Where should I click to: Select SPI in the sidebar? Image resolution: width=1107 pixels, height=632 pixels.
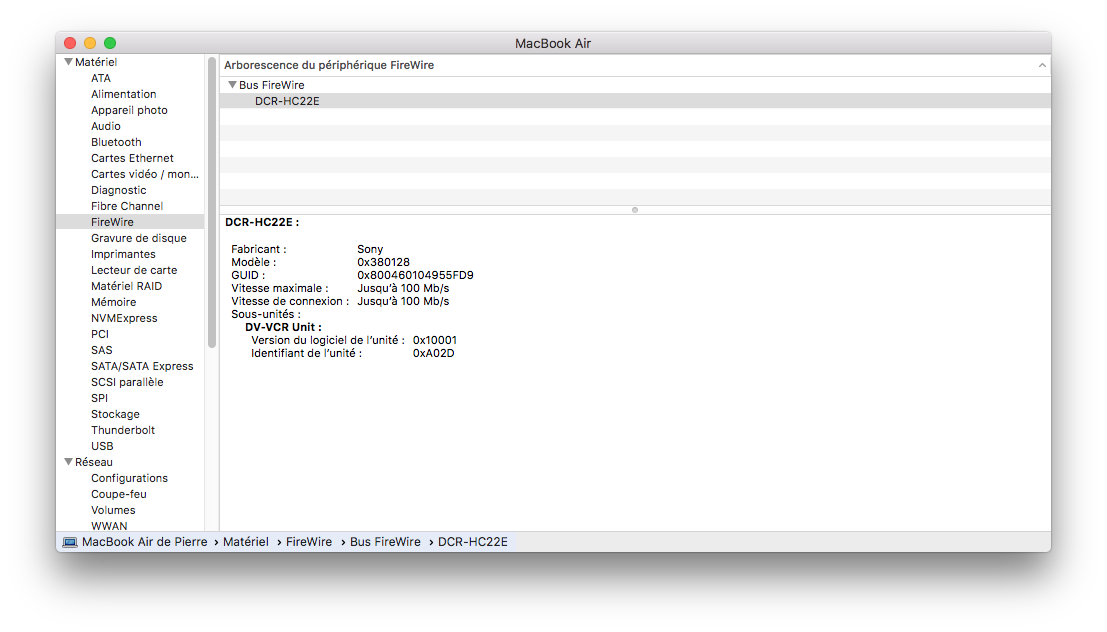pos(100,398)
